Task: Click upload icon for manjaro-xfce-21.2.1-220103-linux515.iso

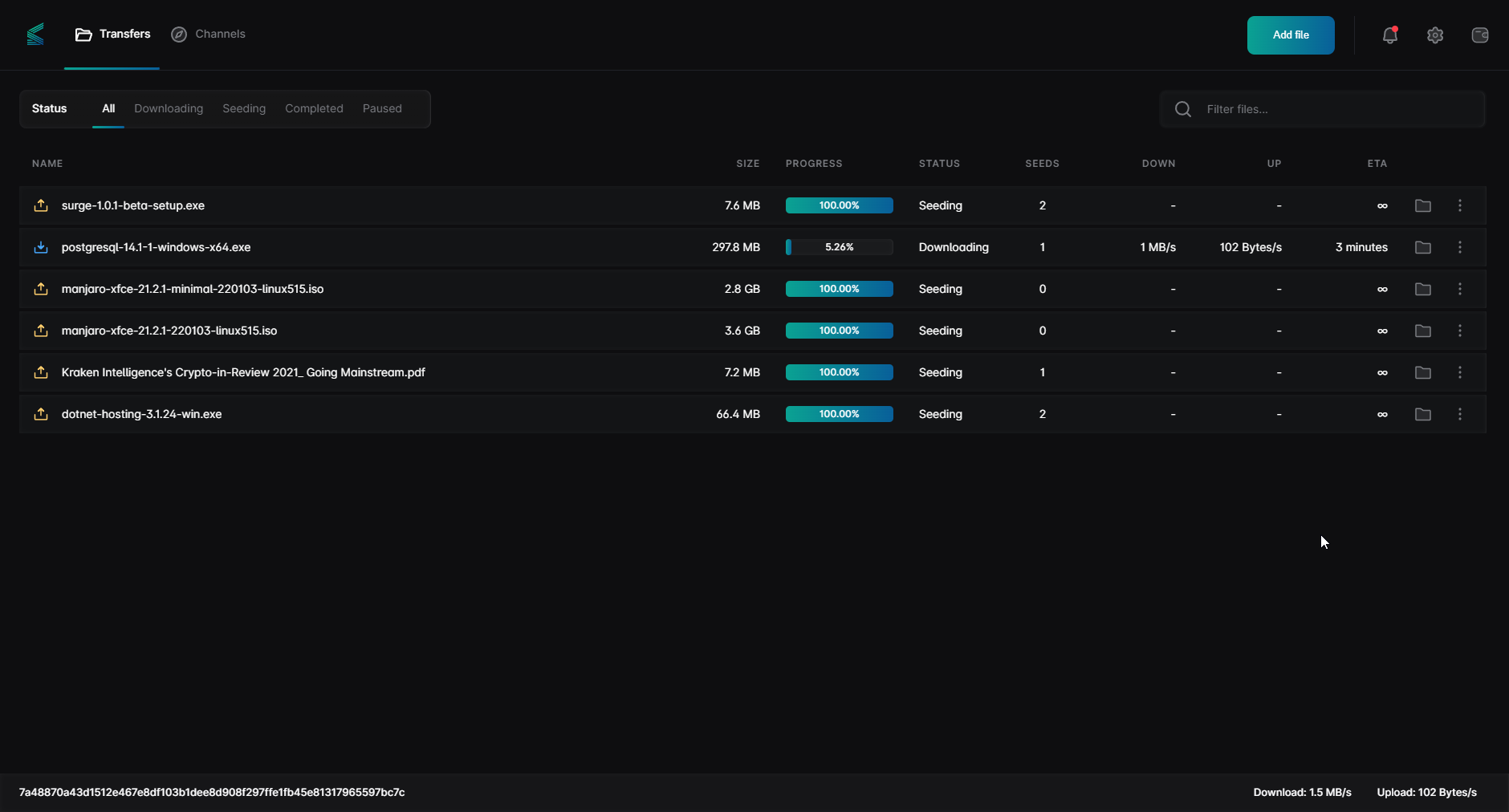Action: pos(41,331)
